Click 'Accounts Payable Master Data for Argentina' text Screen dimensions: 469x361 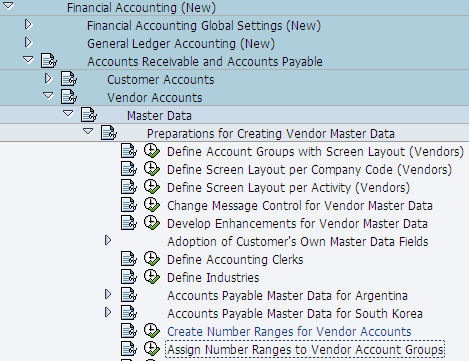(287, 296)
